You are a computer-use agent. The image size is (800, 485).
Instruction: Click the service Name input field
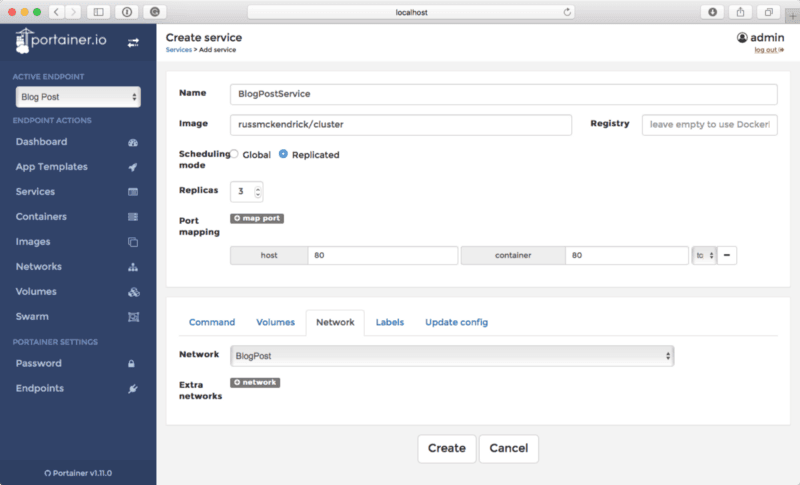(x=503, y=93)
